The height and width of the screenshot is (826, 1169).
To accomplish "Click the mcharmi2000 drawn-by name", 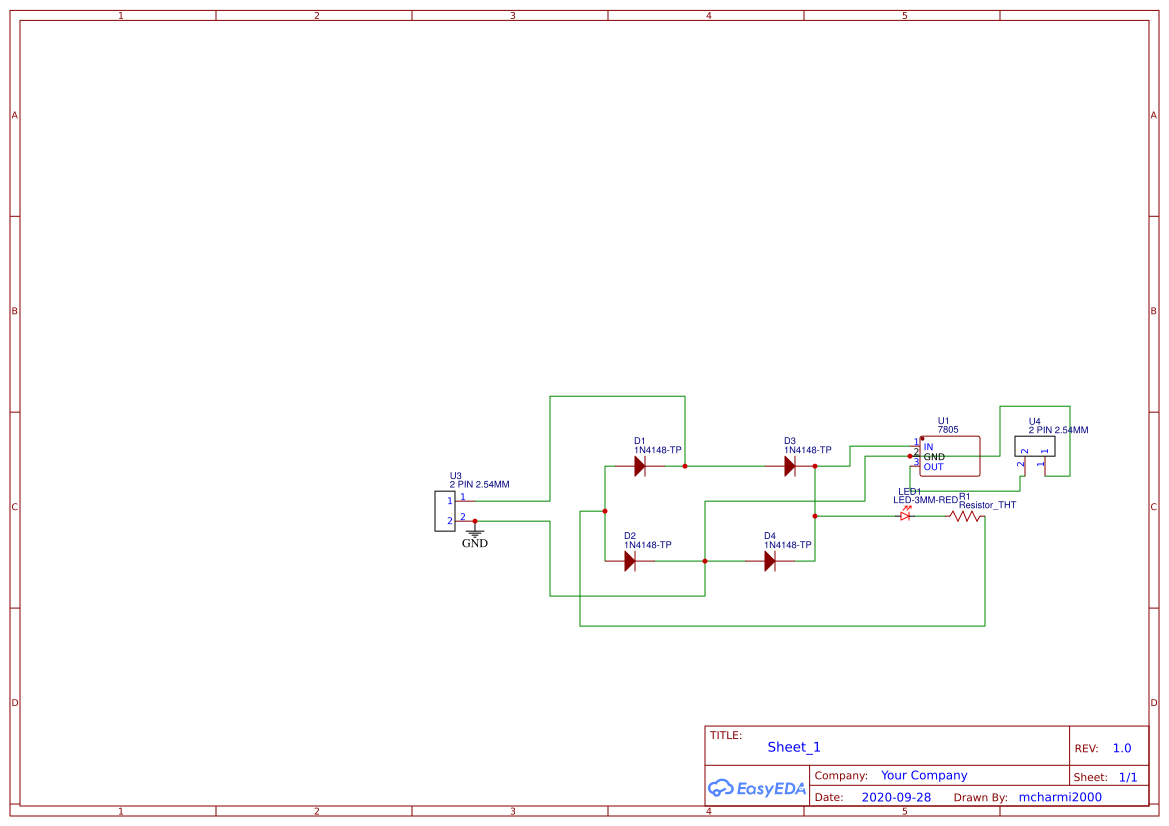I will coord(1060,797).
